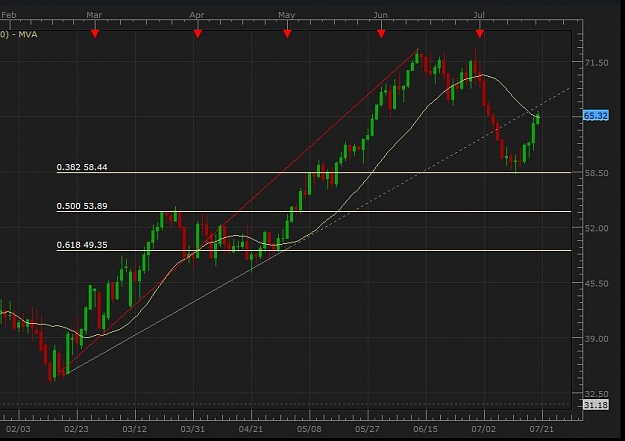The height and width of the screenshot is (441, 625).
Task: Click the May month label
Action: (287, 15)
